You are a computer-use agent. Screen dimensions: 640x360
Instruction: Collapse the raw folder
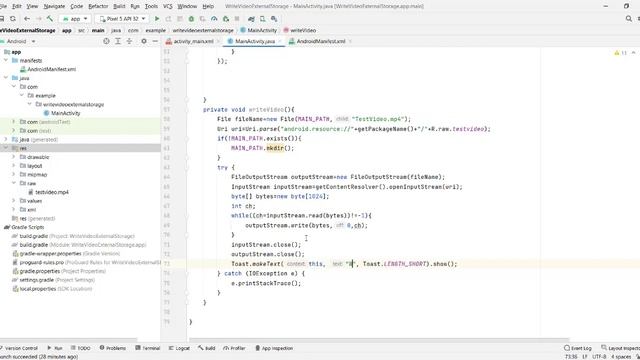(13, 183)
